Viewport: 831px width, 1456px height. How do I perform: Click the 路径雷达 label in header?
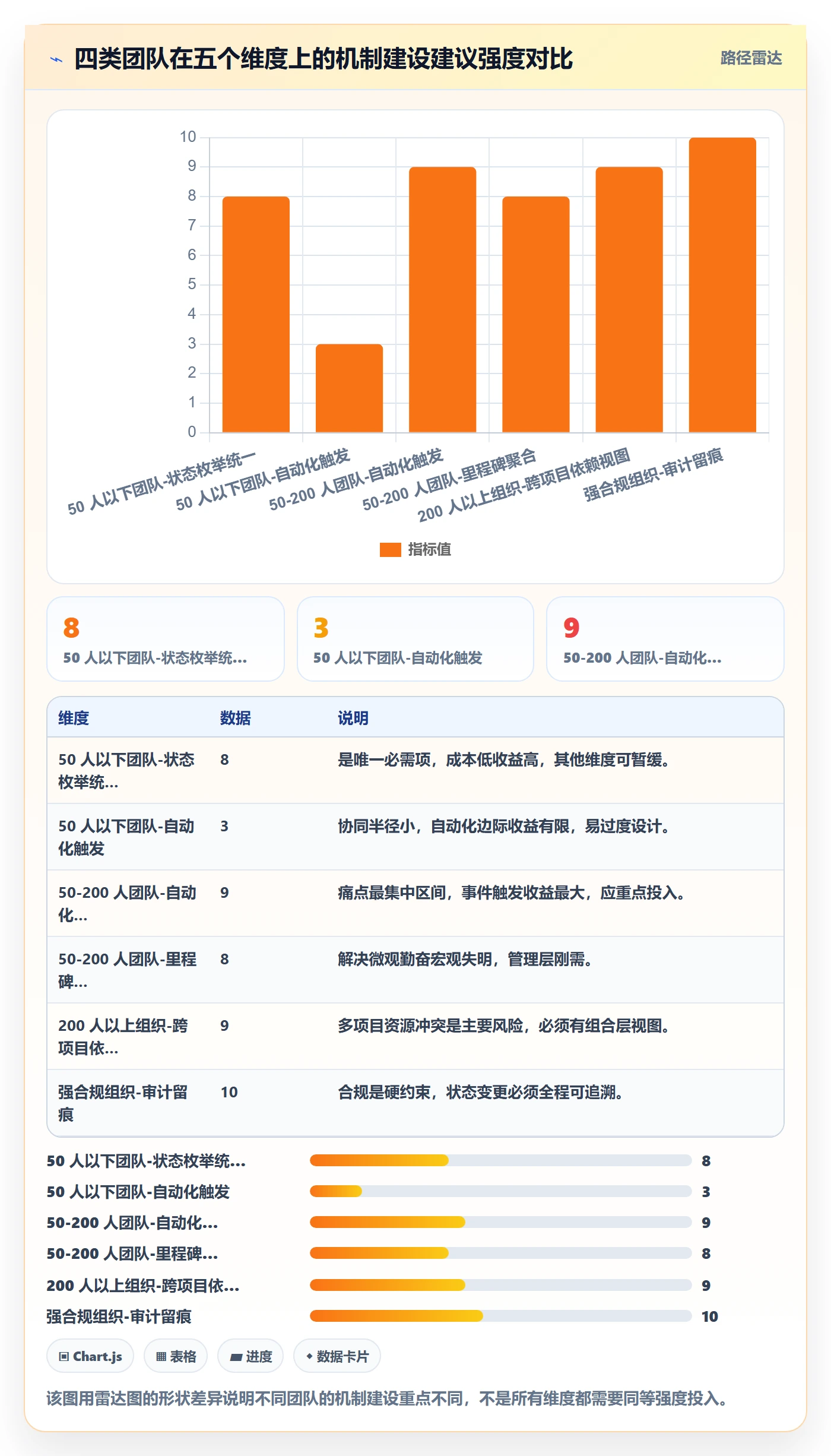click(751, 58)
